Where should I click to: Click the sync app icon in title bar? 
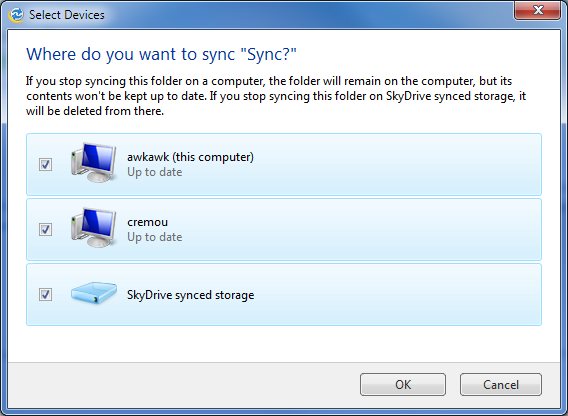[x=16, y=14]
